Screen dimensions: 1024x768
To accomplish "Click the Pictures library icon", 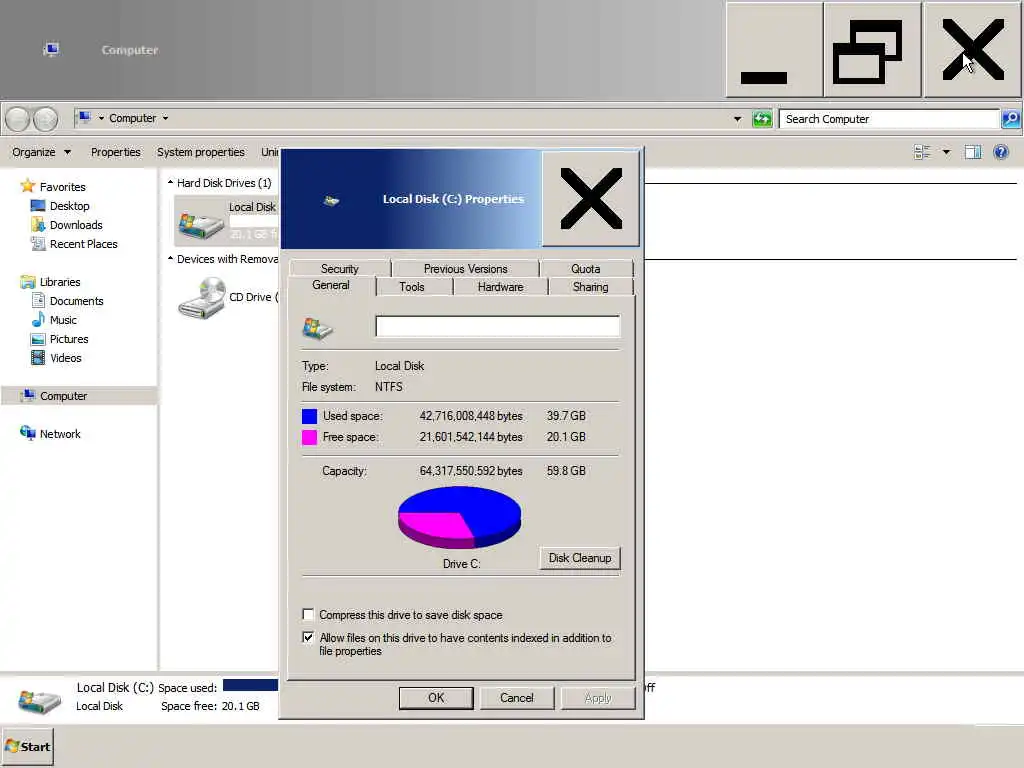I will (x=38, y=339).
